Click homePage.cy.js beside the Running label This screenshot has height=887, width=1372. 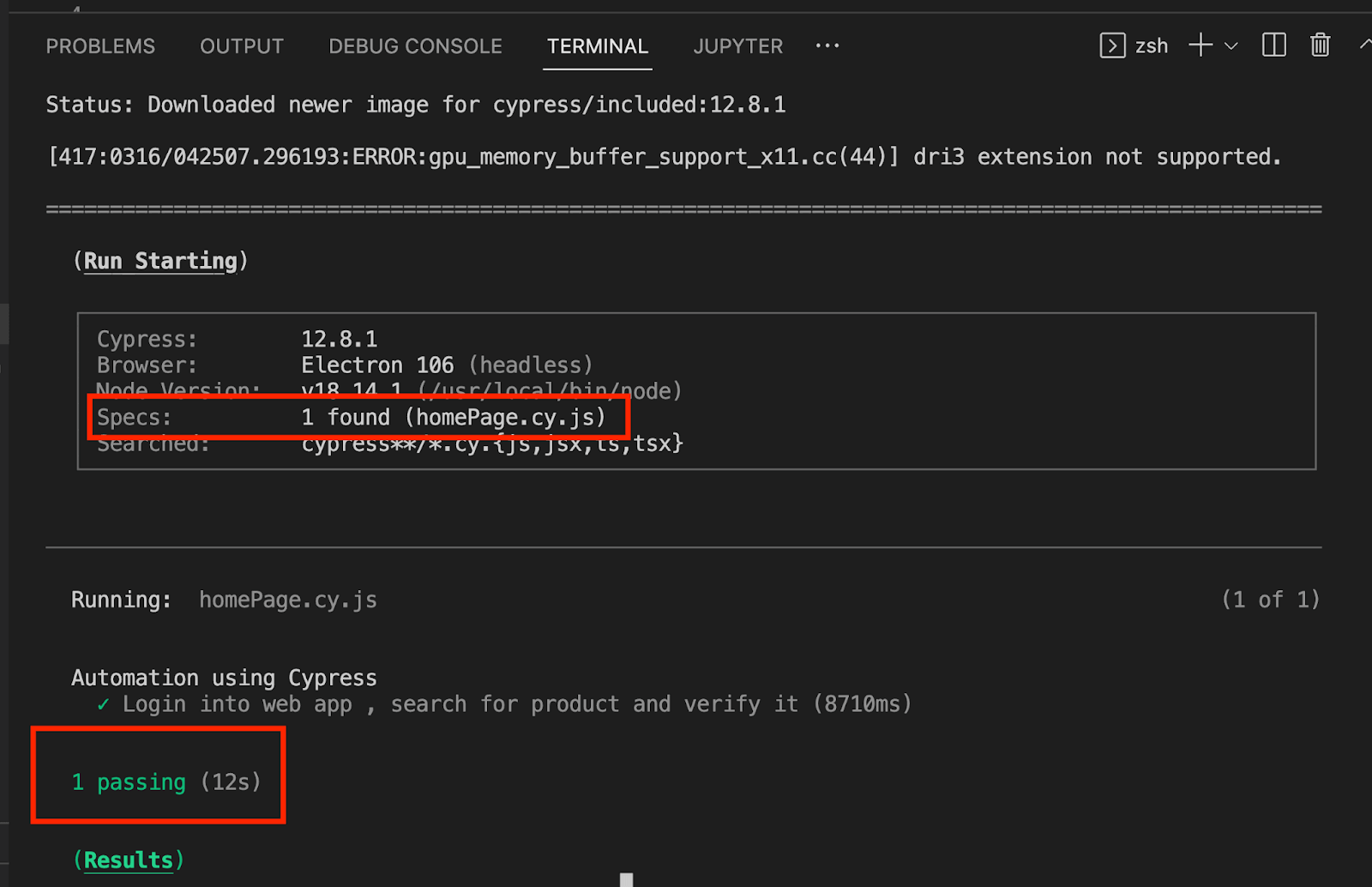click(x=287, y=600)
